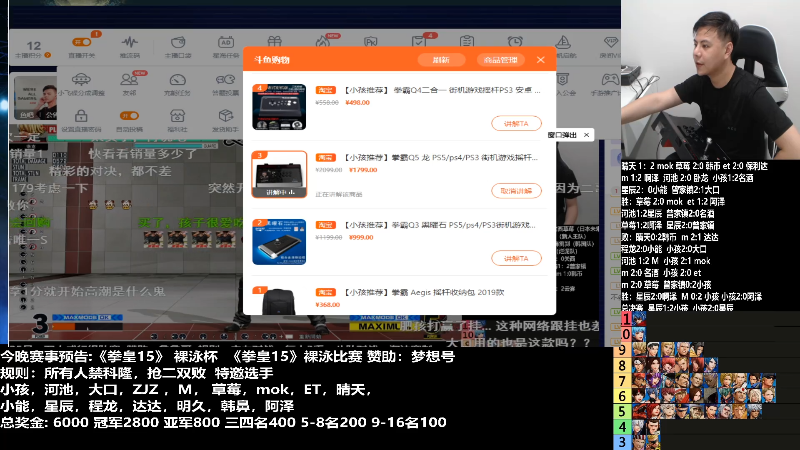Click 取消讲解 for the 拳霸Q5 product
Image resolution: width=800 pixels, height=450 pixels.
516,191
